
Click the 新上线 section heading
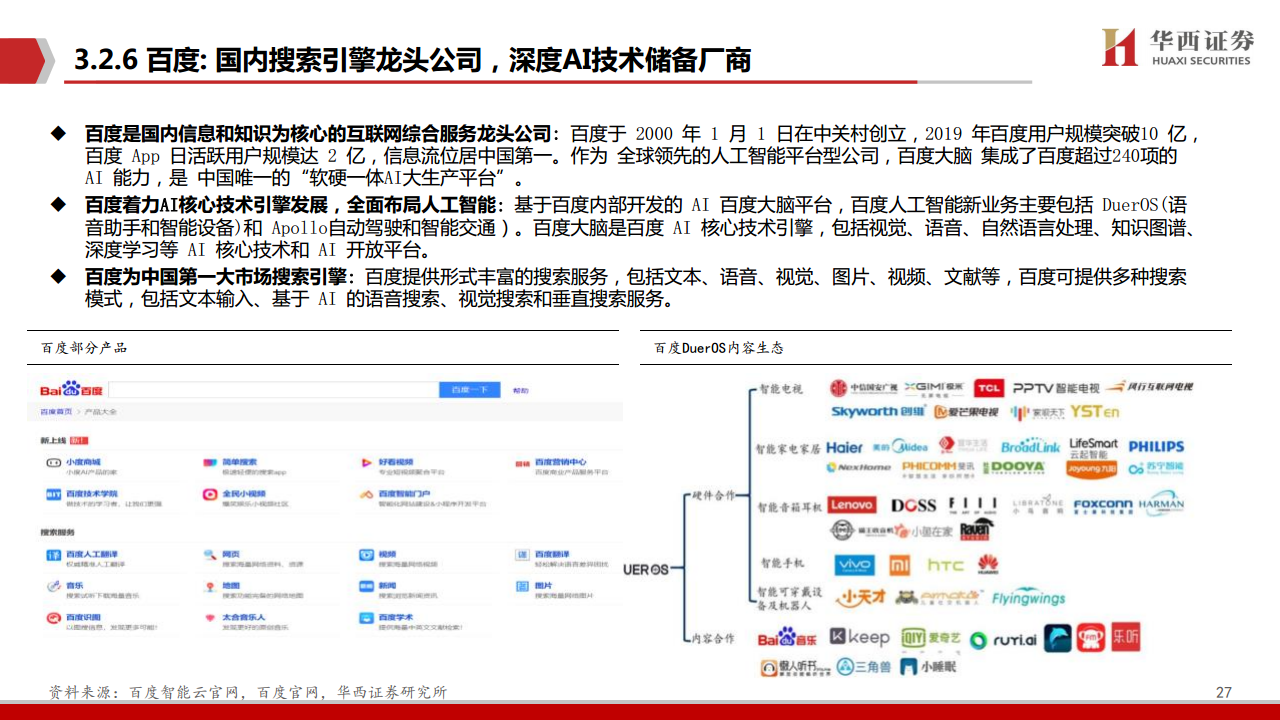(x=55, y=440)
